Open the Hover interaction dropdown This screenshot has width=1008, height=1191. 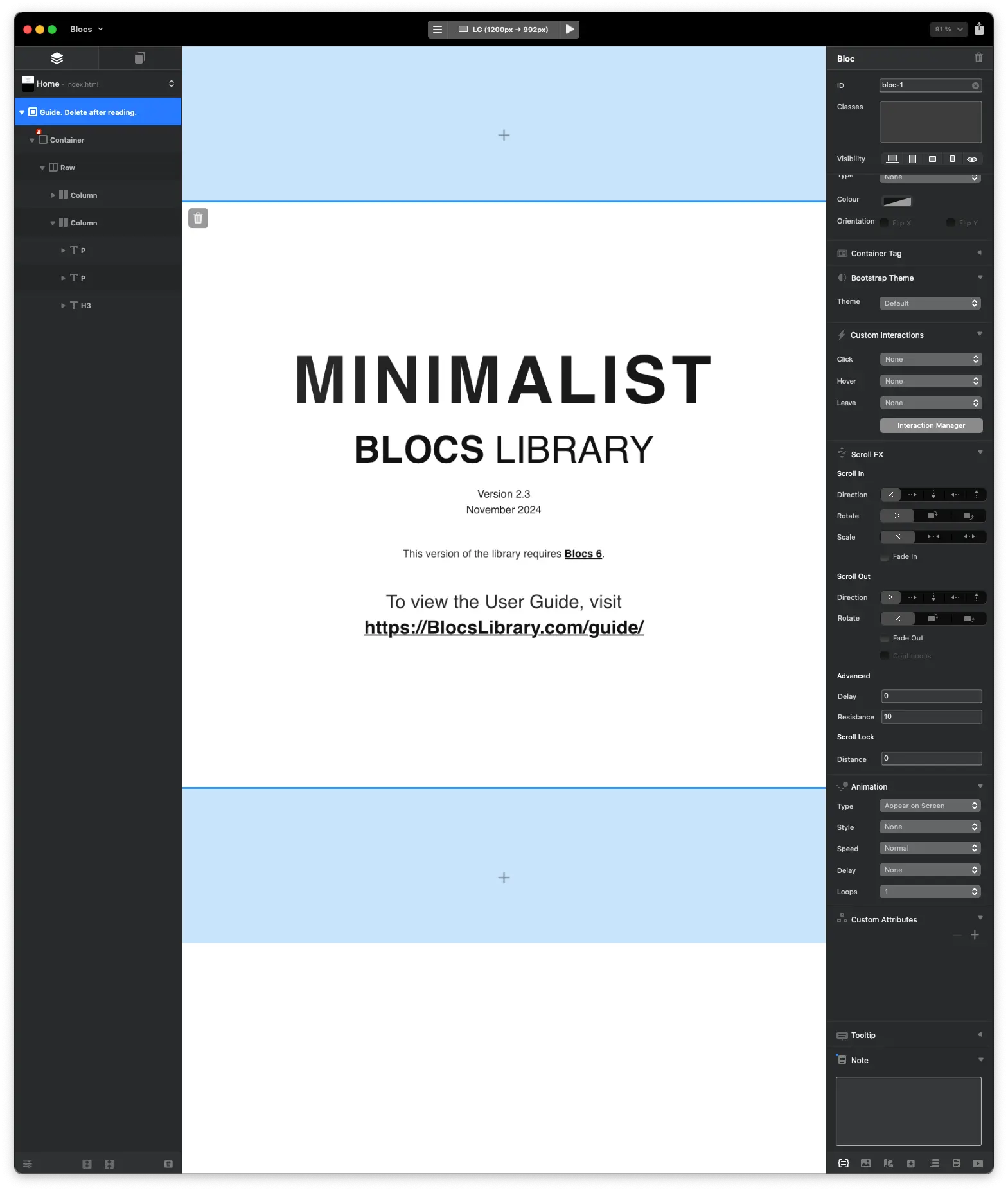coord(931,382)
